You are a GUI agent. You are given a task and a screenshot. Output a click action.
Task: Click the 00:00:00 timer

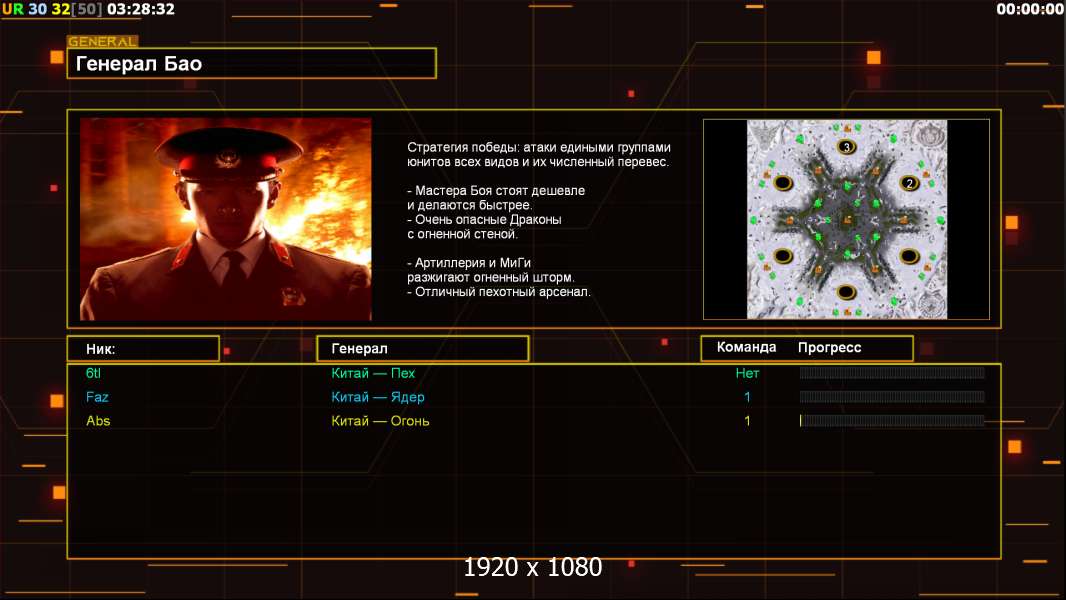click(1030, 9)
